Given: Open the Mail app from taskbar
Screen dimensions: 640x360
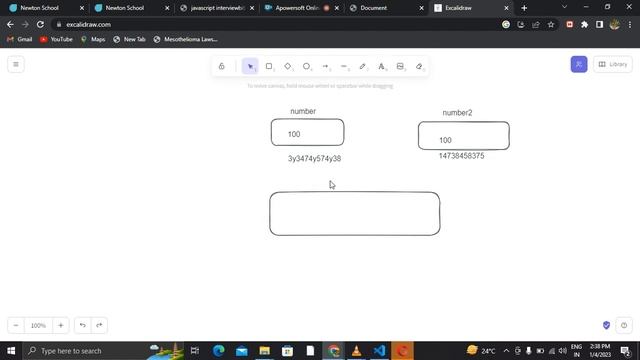Looking at the screenshot, I should pyautogui.click(x=242, y=351).
